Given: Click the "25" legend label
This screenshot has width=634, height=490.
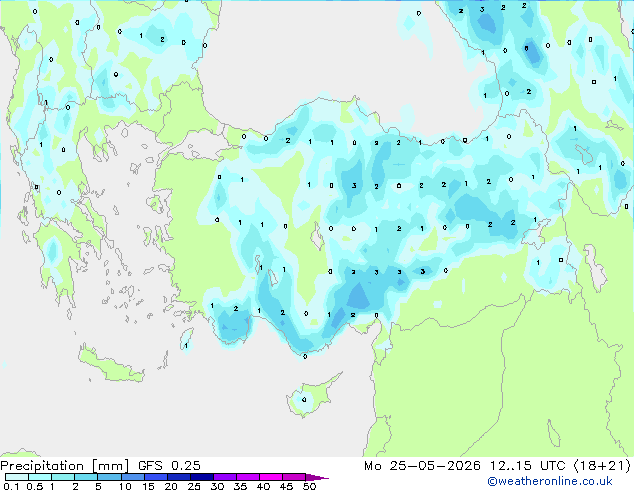Looking at the screenshot, I should tap(194, 486).
